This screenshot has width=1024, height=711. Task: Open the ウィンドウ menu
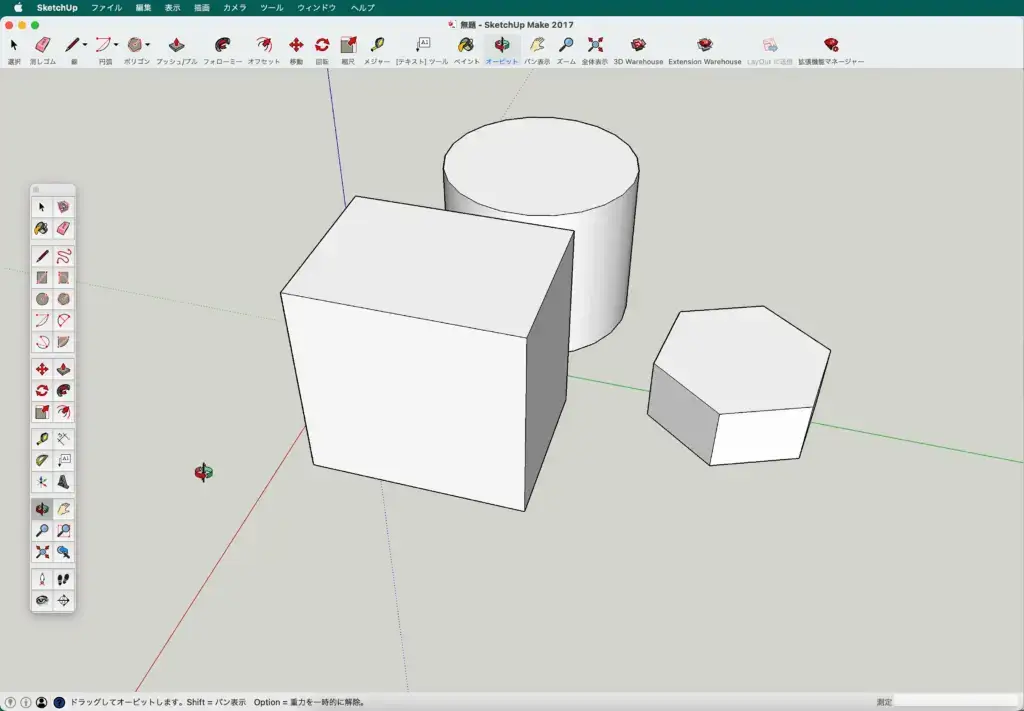[x=317, y=8]
